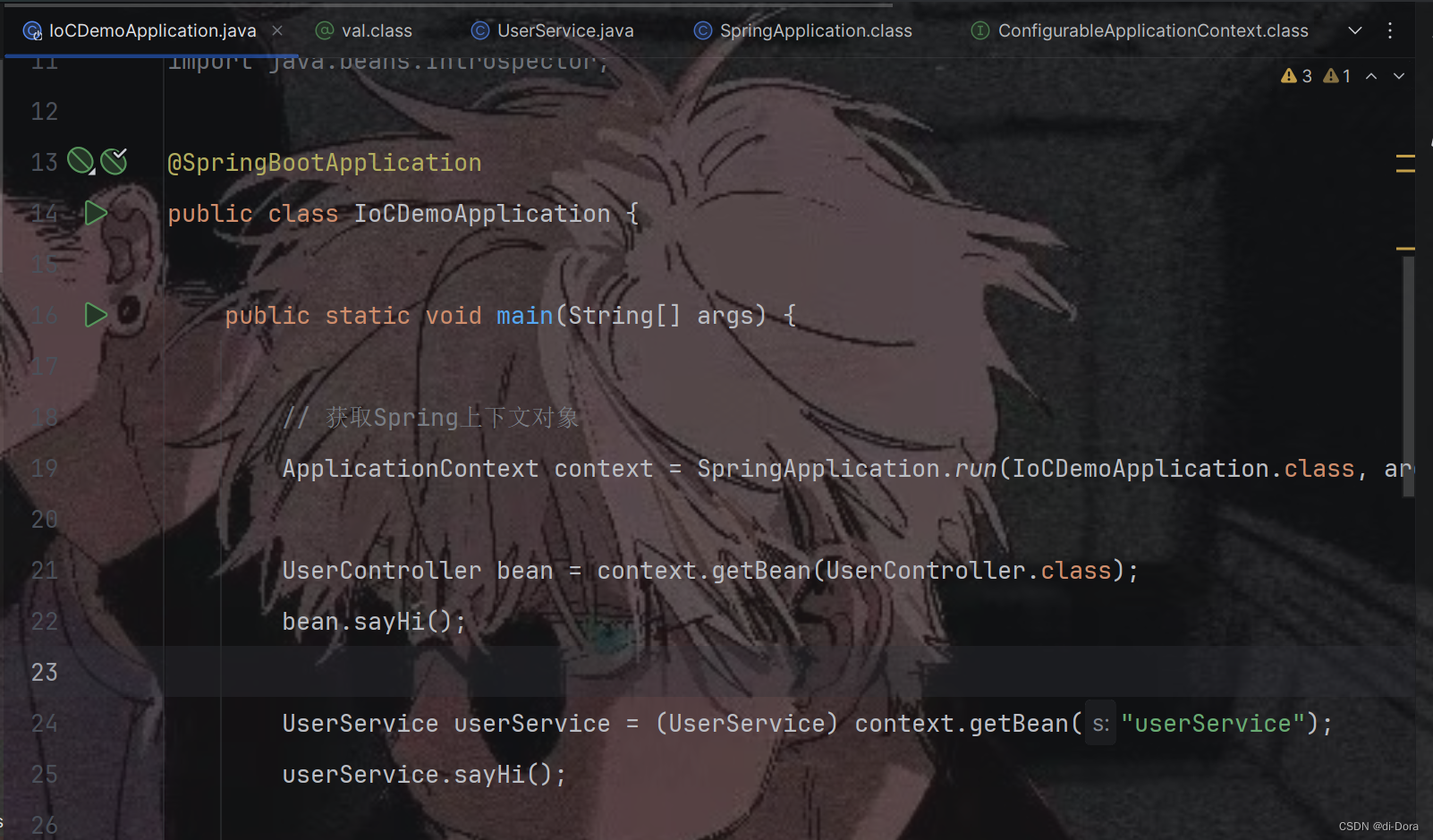
Task: Click userService.sayHi() on line 25
Action: coord(418,775)
